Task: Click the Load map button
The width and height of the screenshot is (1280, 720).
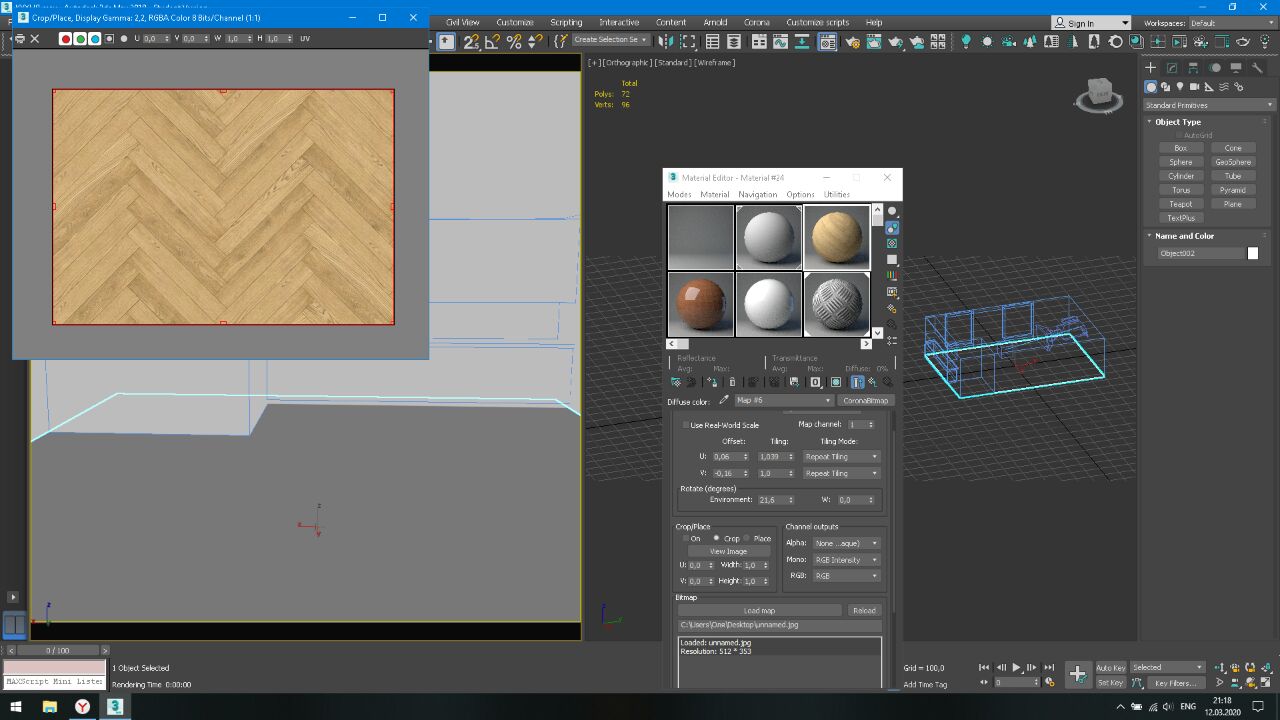Action: coord(759,610)
